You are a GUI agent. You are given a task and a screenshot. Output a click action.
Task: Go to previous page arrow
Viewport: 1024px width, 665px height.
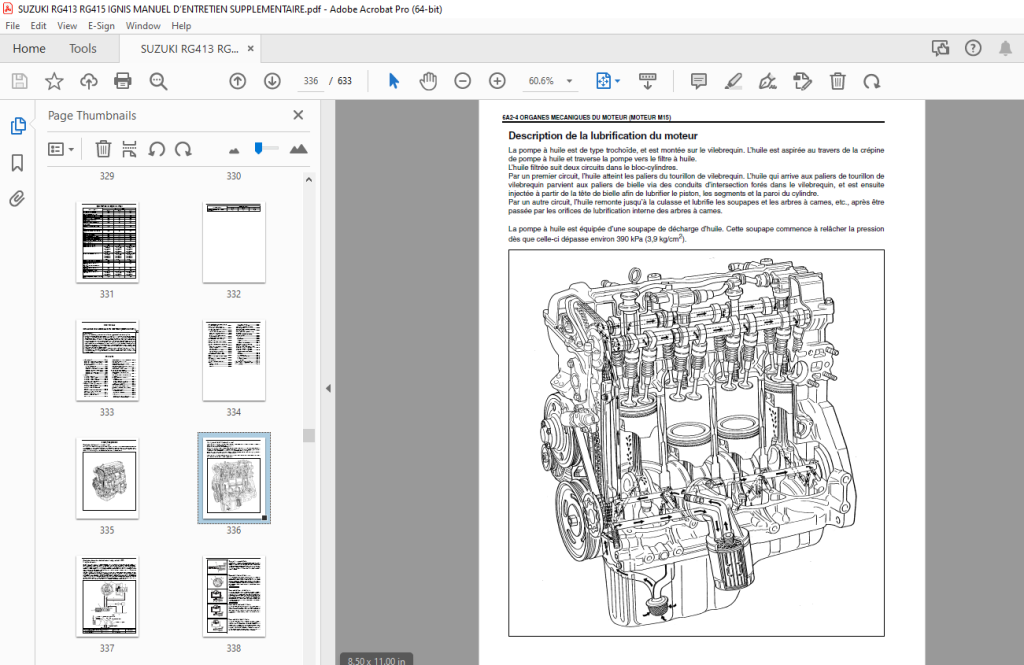point(238,81)
